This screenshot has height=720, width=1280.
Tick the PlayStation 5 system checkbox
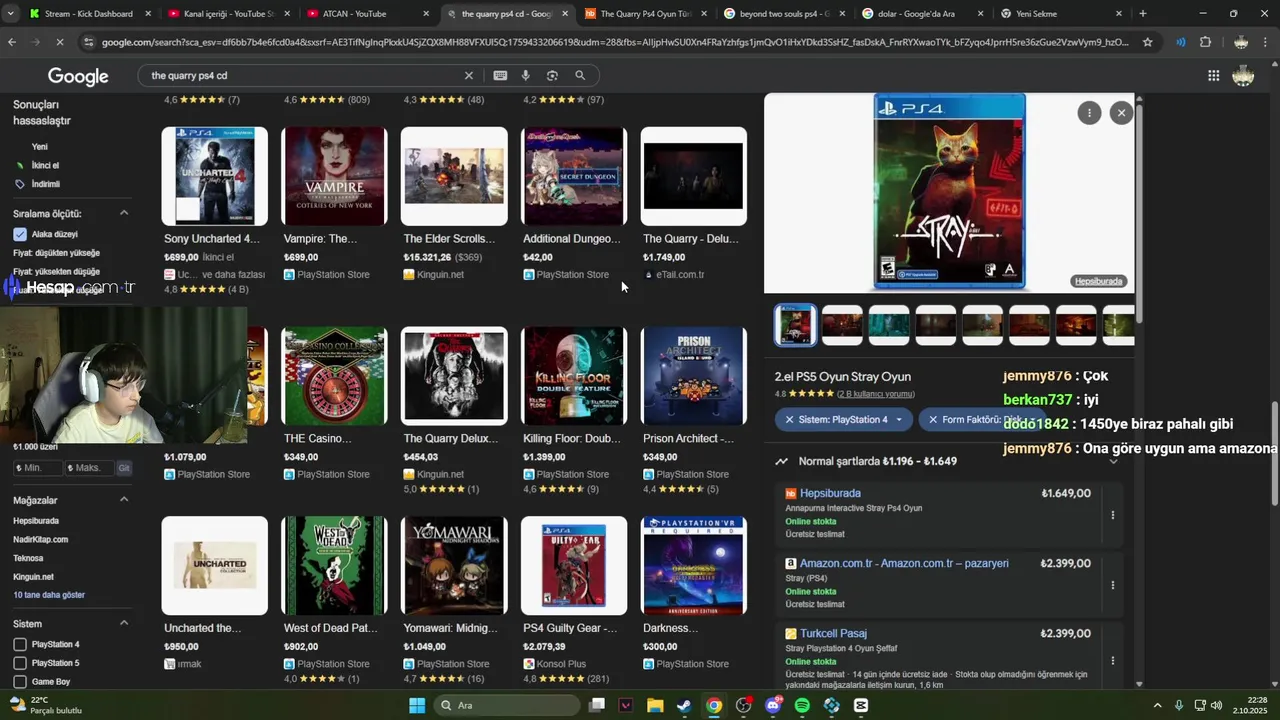click(20, 663)
